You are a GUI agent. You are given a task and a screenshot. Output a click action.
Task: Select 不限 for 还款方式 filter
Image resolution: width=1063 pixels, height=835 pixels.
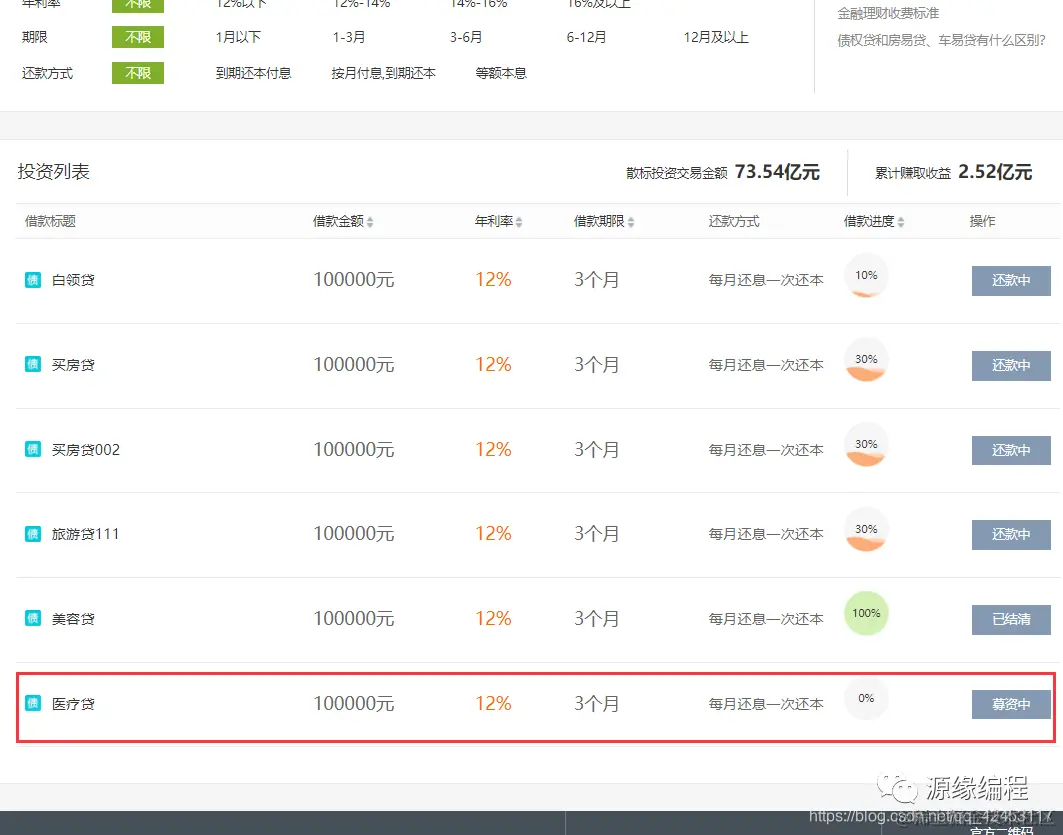pyautogui.click(x=138, y=73)
